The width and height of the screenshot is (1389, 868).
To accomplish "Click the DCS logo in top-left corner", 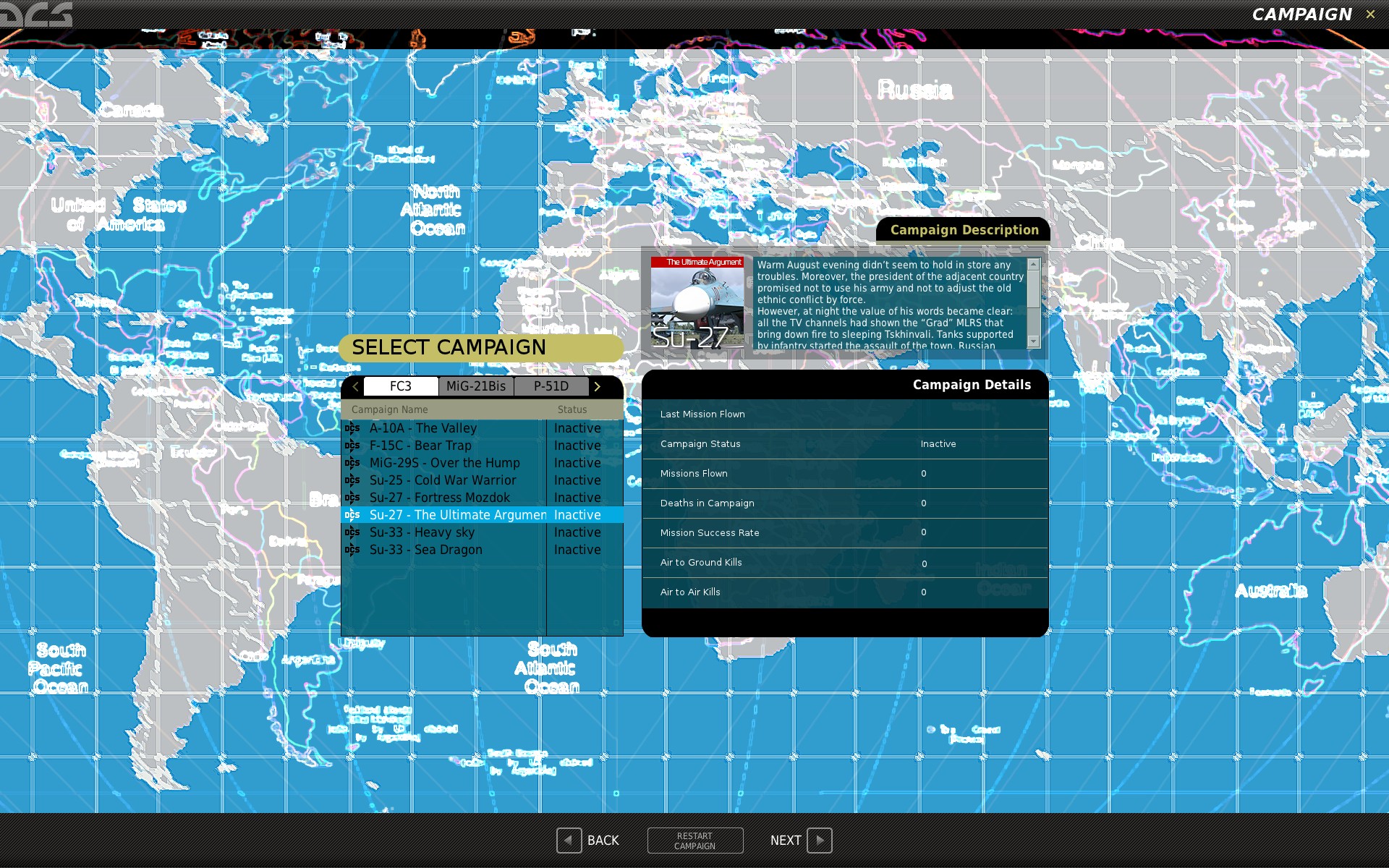I will [x=36, y=14].
